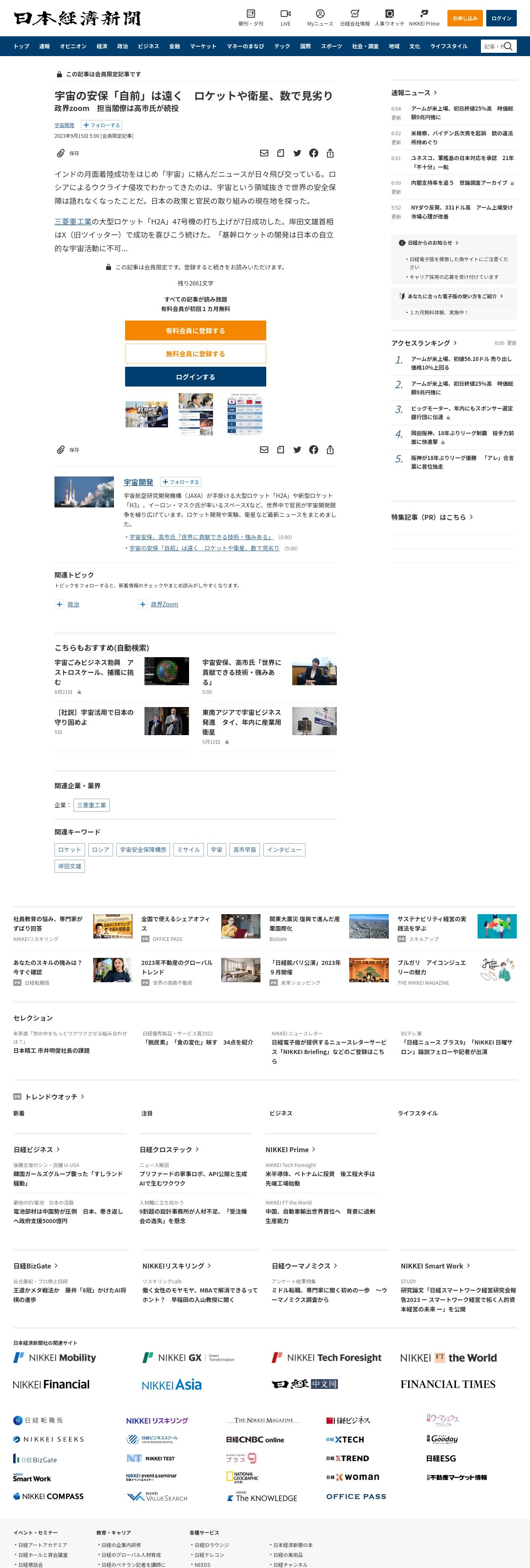Select the 三菱重工業 company tag
The width and height of the screenshot is (530, 1568).
pyautogui.click(x=91, y=805)
